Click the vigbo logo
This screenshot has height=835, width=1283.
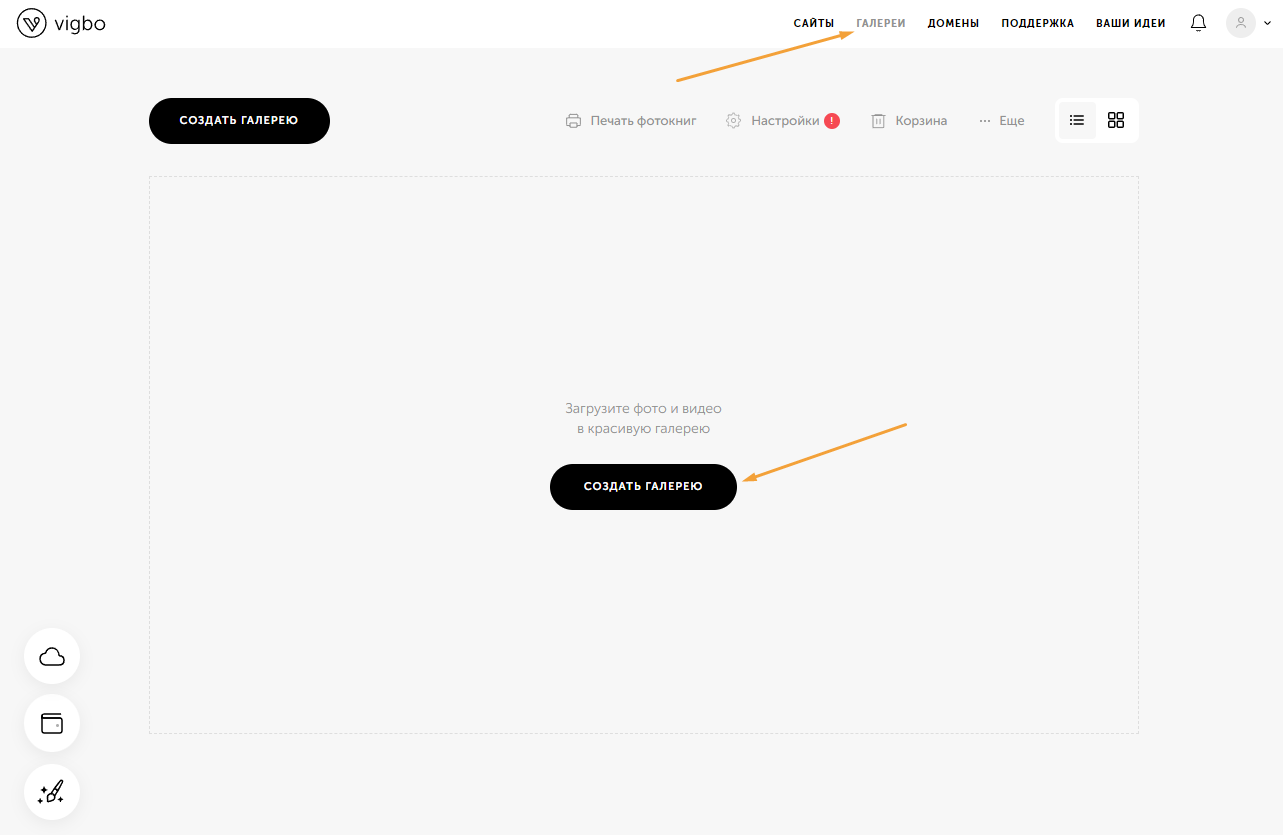pos(61,23)
